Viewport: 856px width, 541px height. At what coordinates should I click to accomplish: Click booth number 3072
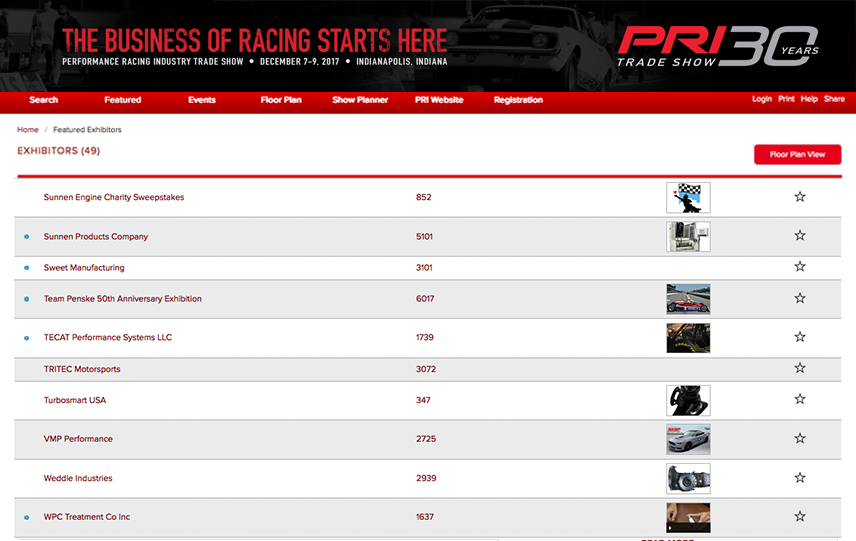[426, 369]
